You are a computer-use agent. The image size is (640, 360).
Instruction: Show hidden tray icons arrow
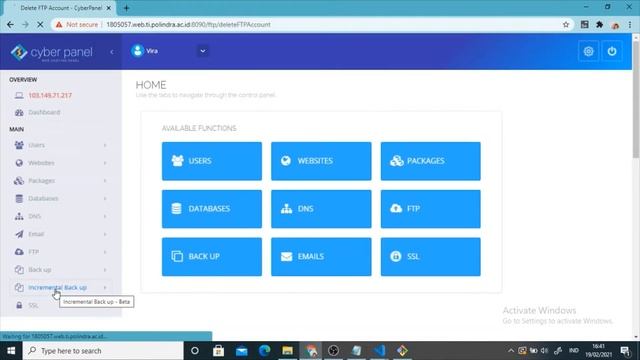coord(511,351)
